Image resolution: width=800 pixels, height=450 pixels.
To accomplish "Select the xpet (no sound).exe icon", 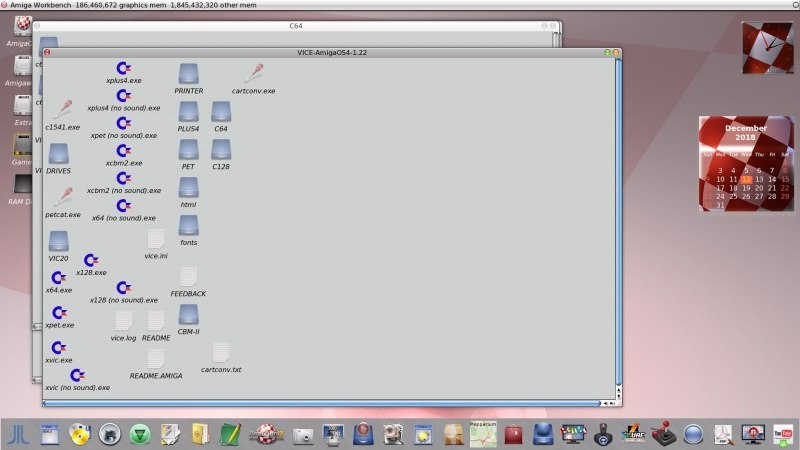I will click(123, 123).
